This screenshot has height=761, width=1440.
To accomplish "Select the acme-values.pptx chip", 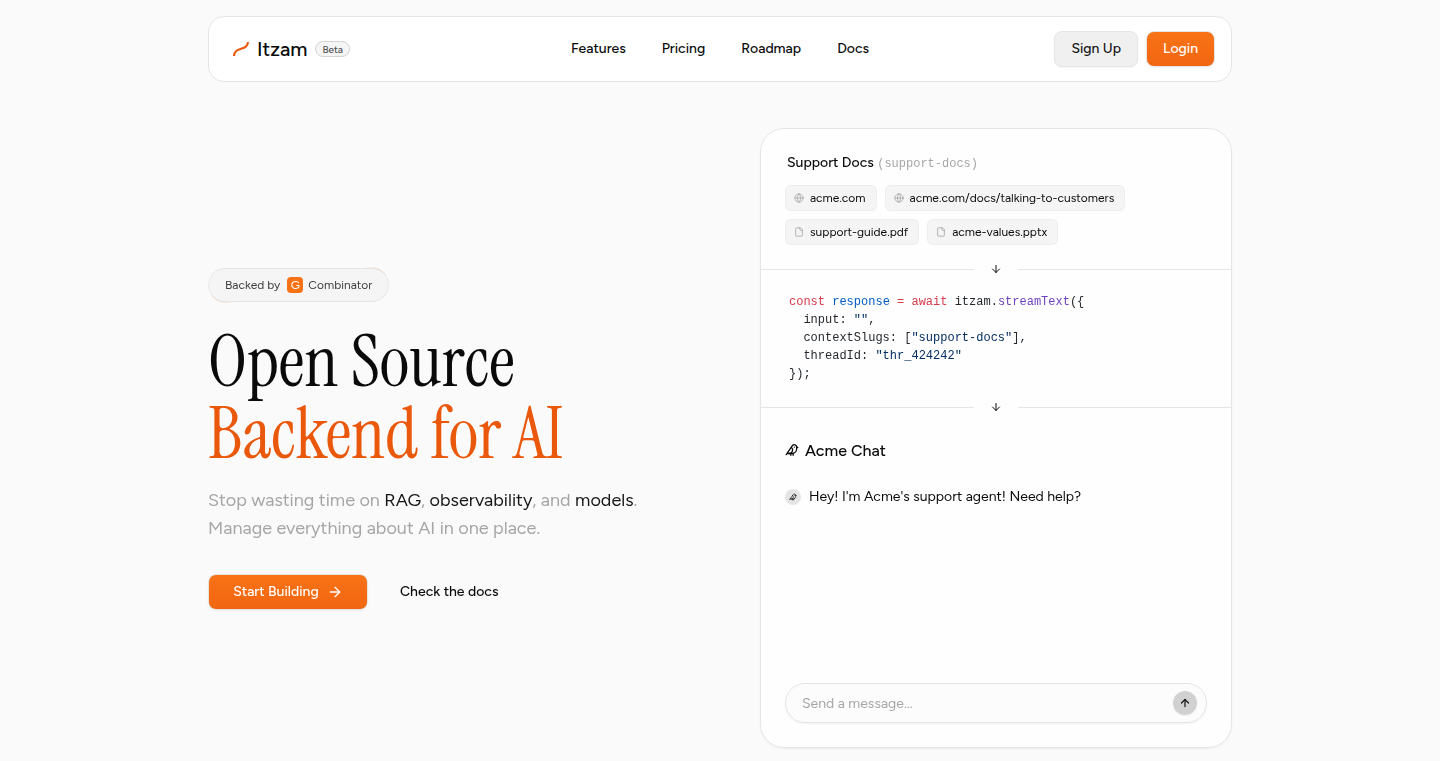I will click(x=992, y=232).
